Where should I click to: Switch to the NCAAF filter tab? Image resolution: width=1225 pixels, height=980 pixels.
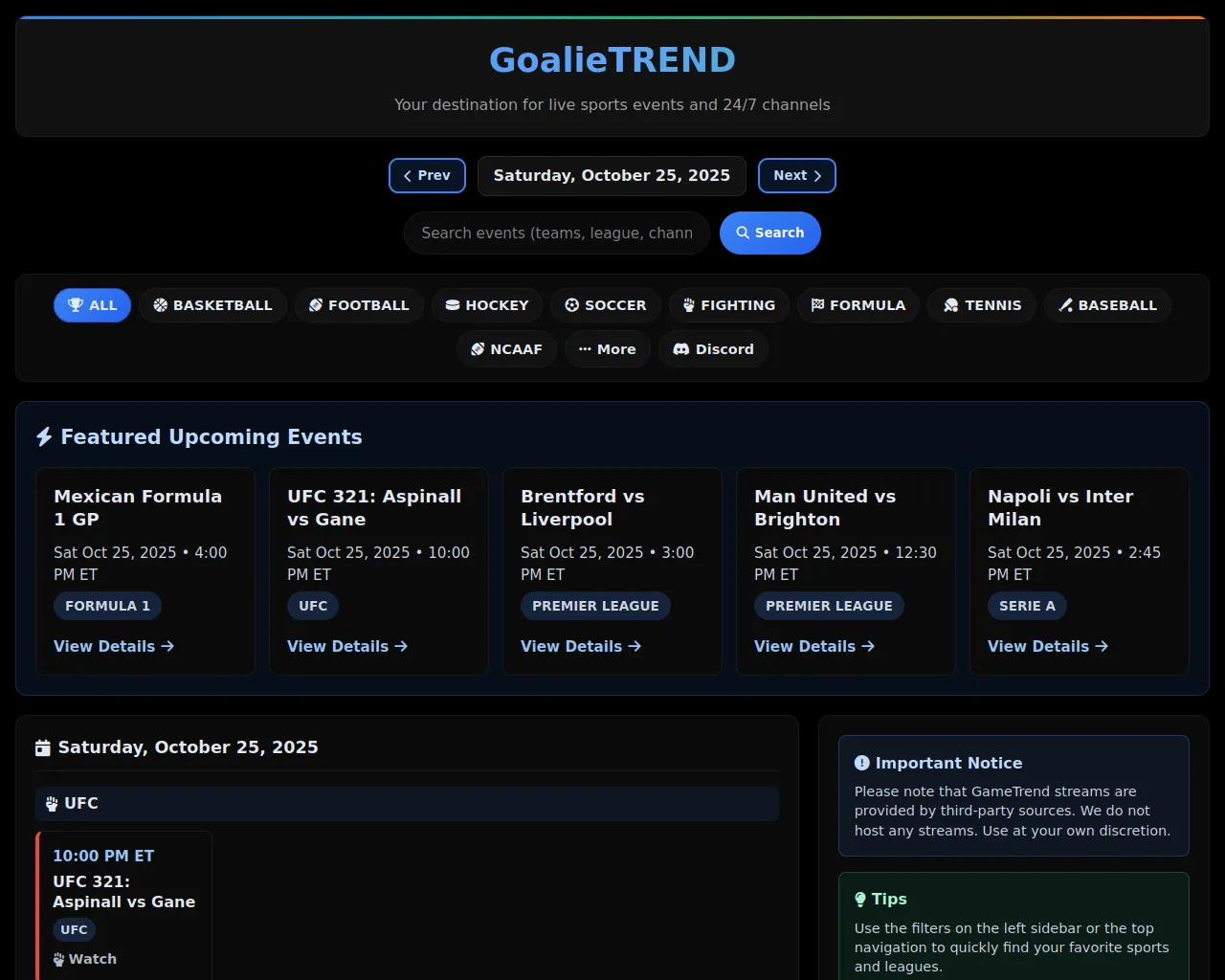[506, 349]
